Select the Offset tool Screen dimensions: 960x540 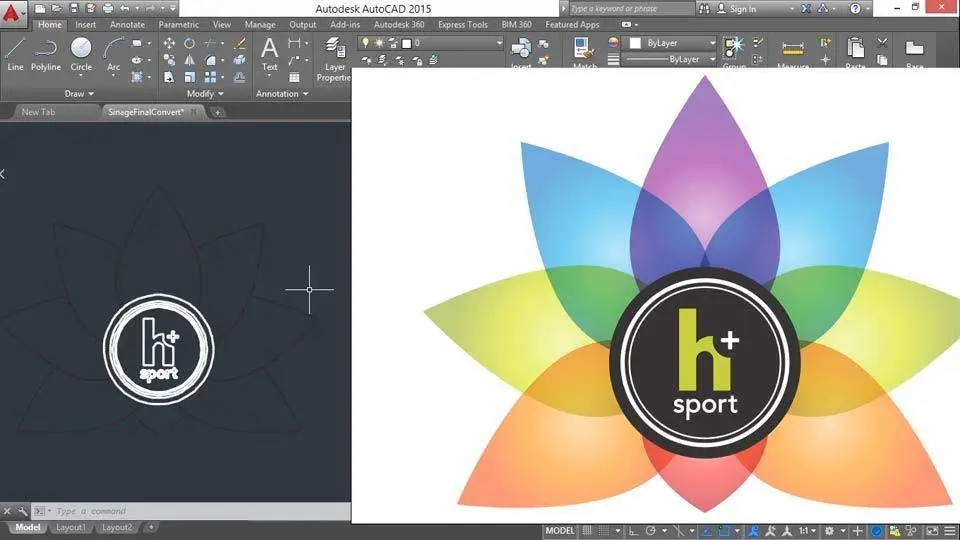(239, 78)
